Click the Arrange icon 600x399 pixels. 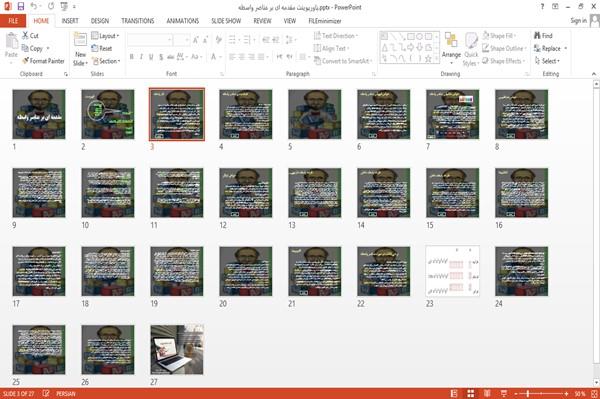click(451, 40)
